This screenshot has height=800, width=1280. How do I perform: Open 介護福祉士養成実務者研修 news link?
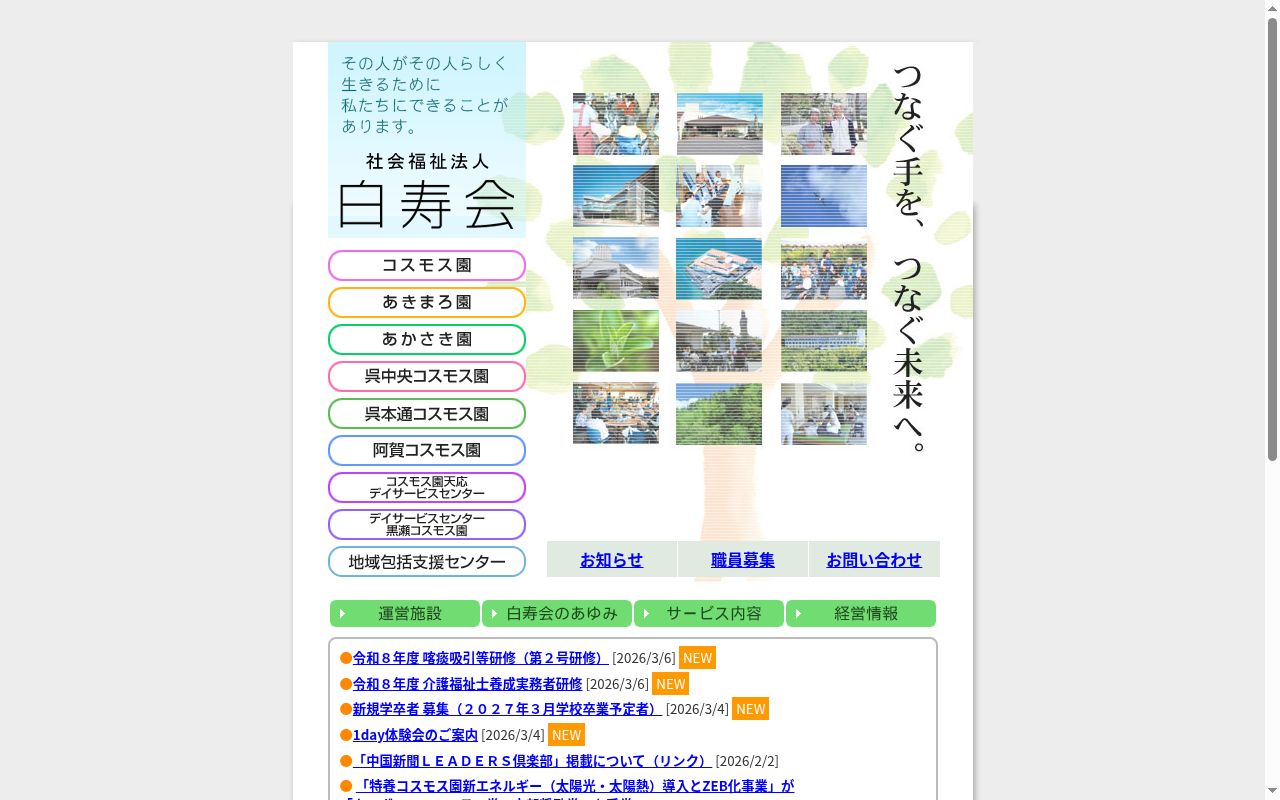coord(467,684)
